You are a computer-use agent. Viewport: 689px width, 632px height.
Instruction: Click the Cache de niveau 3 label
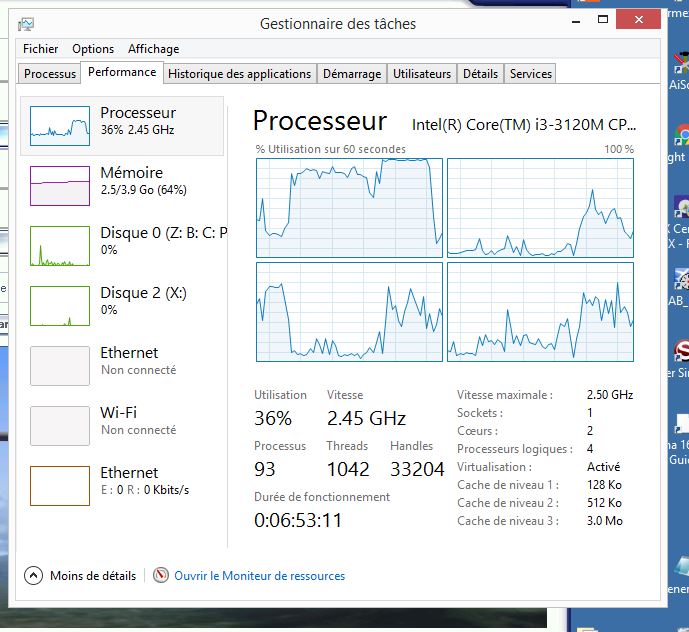pos(508,521)
